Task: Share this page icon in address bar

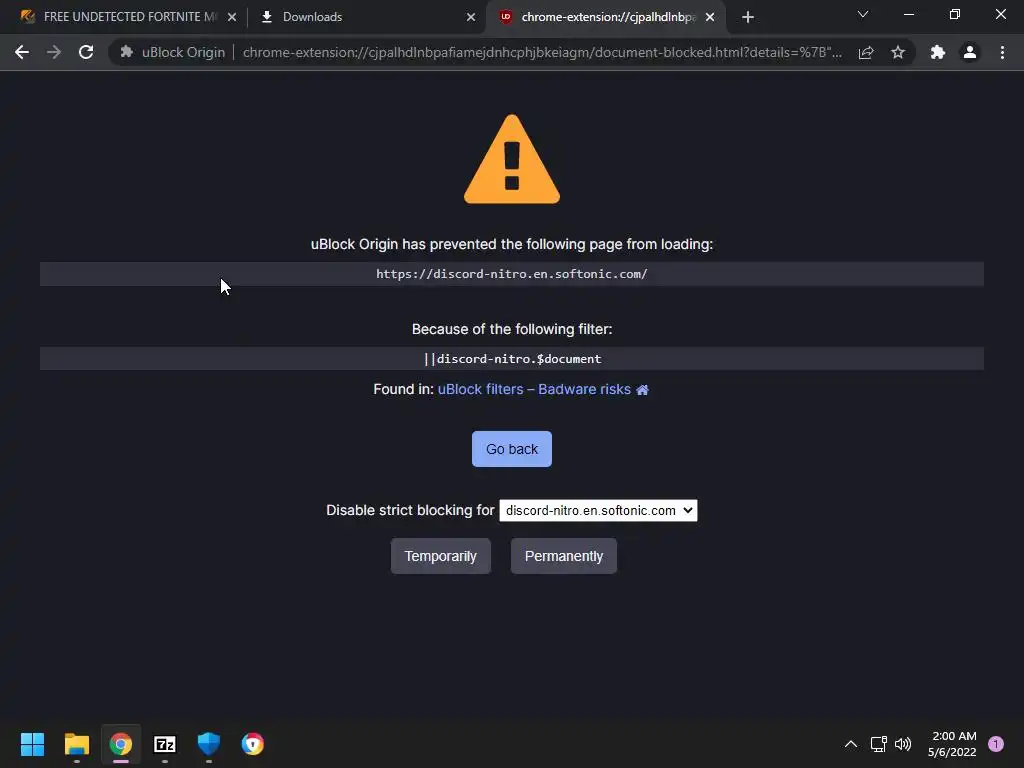Action: [x=866, y=52]
